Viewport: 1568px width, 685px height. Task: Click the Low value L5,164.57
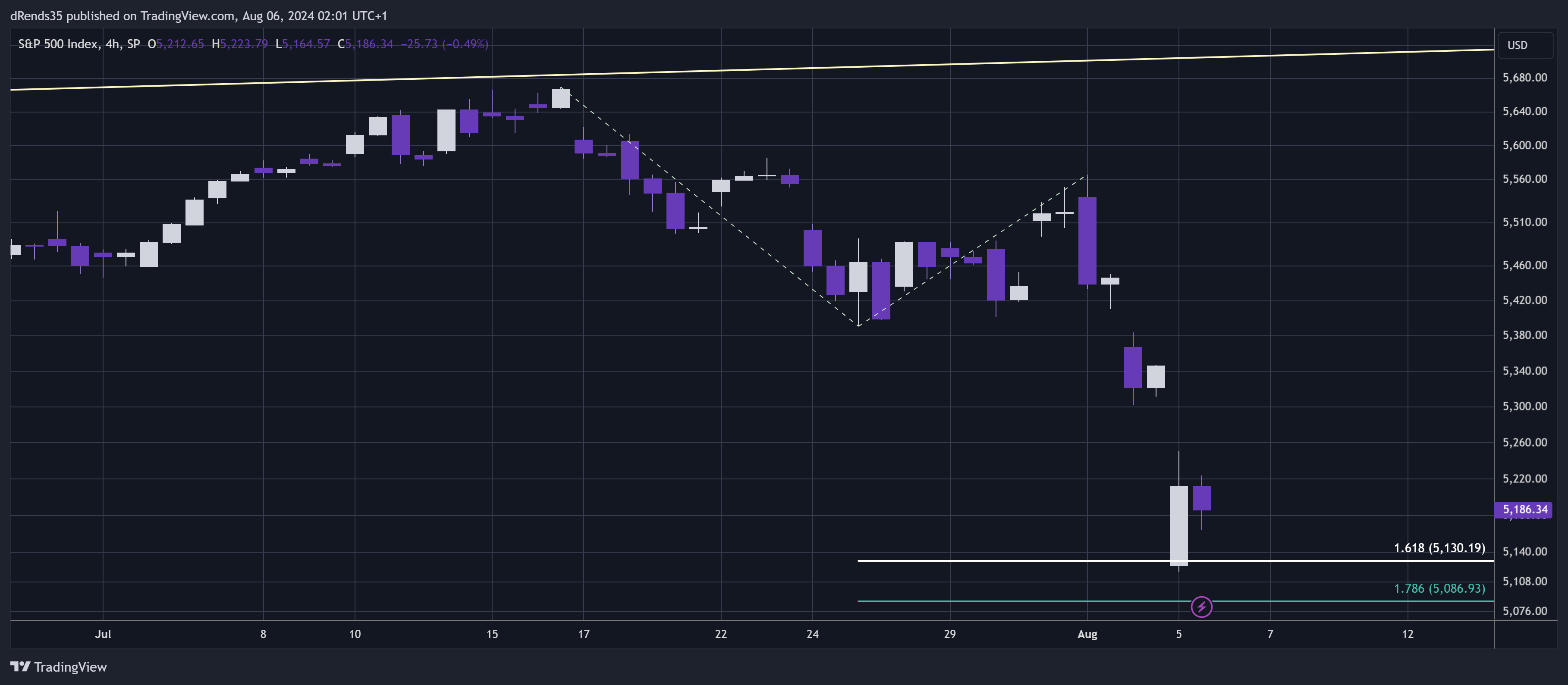tap(302, 44)
